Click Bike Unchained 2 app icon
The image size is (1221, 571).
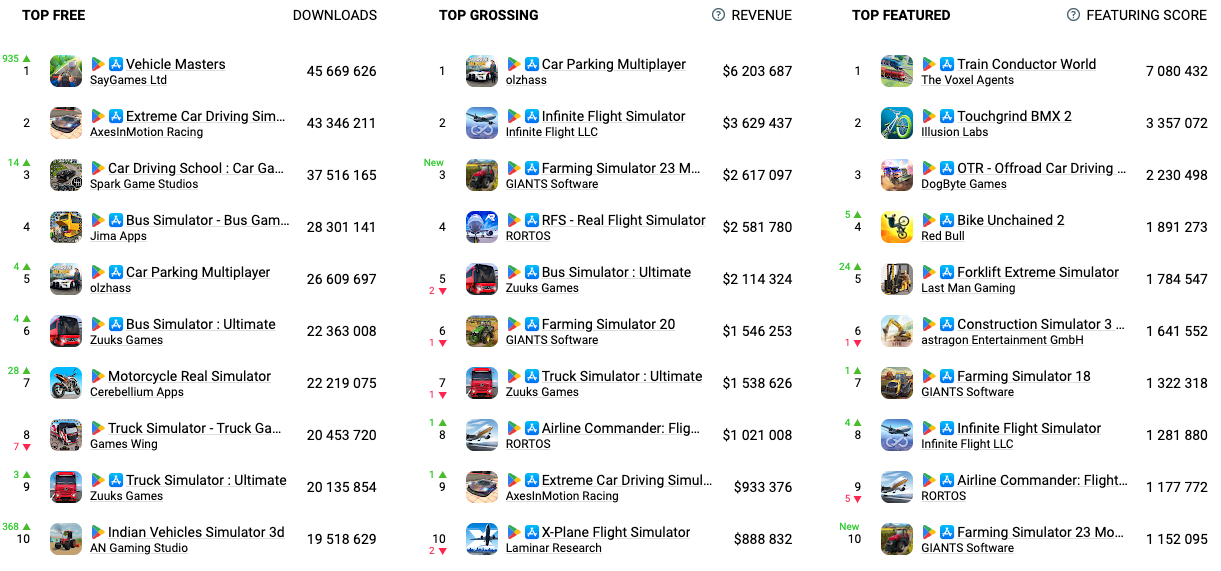point(897,227)
